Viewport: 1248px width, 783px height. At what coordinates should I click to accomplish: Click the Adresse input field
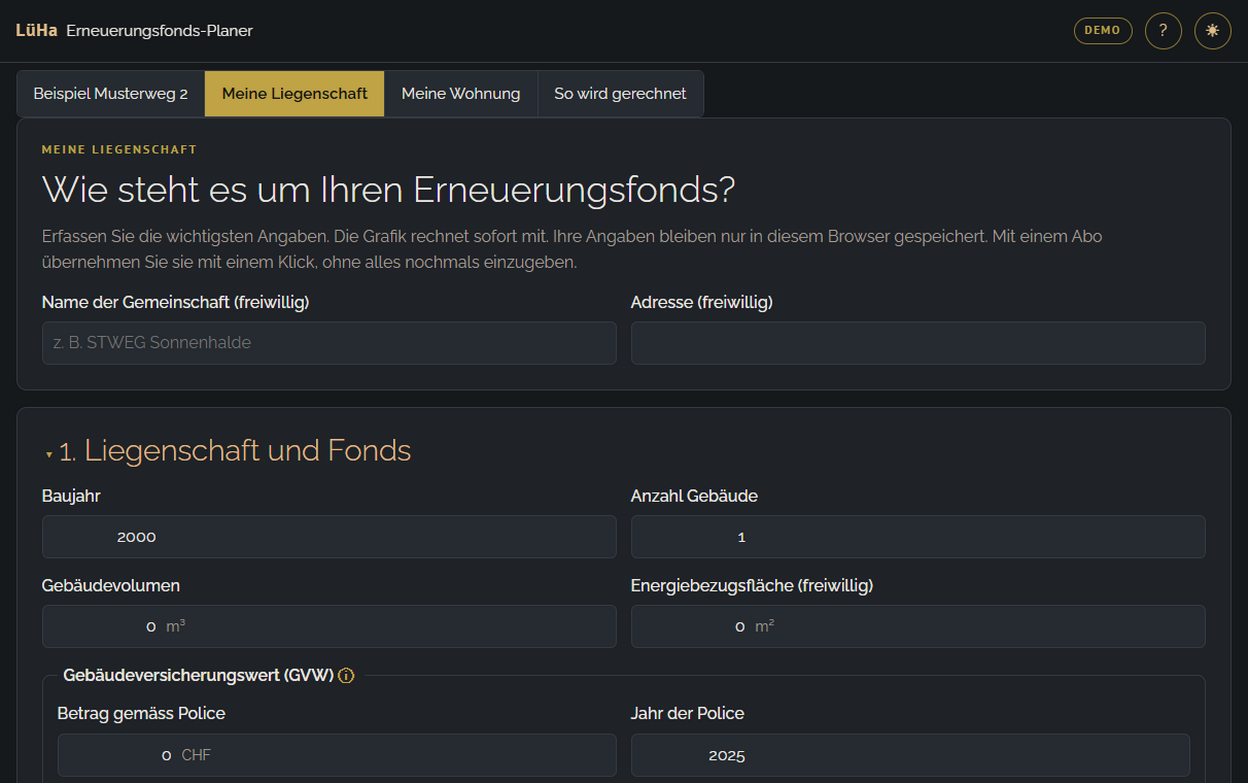pos(918,343)
